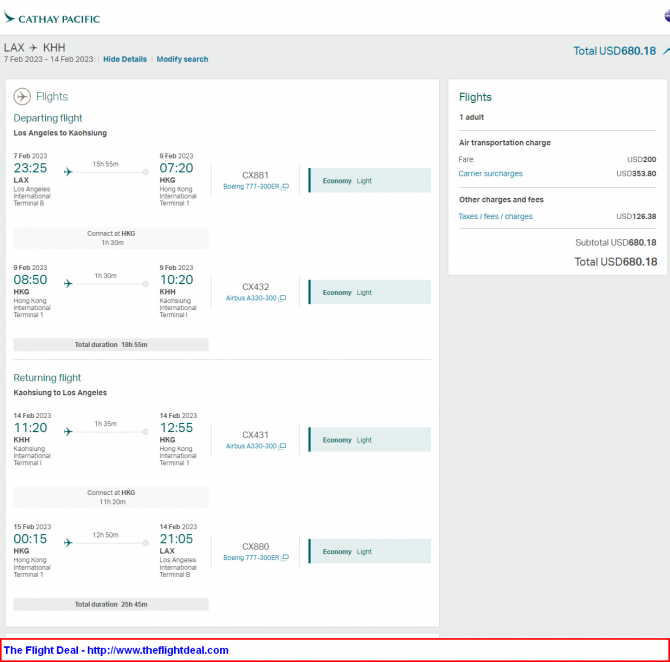Open aircraft popup icon for CX431
Viewport: 670px width, 662px height.
pyautogui.click(x=282, y=446)
